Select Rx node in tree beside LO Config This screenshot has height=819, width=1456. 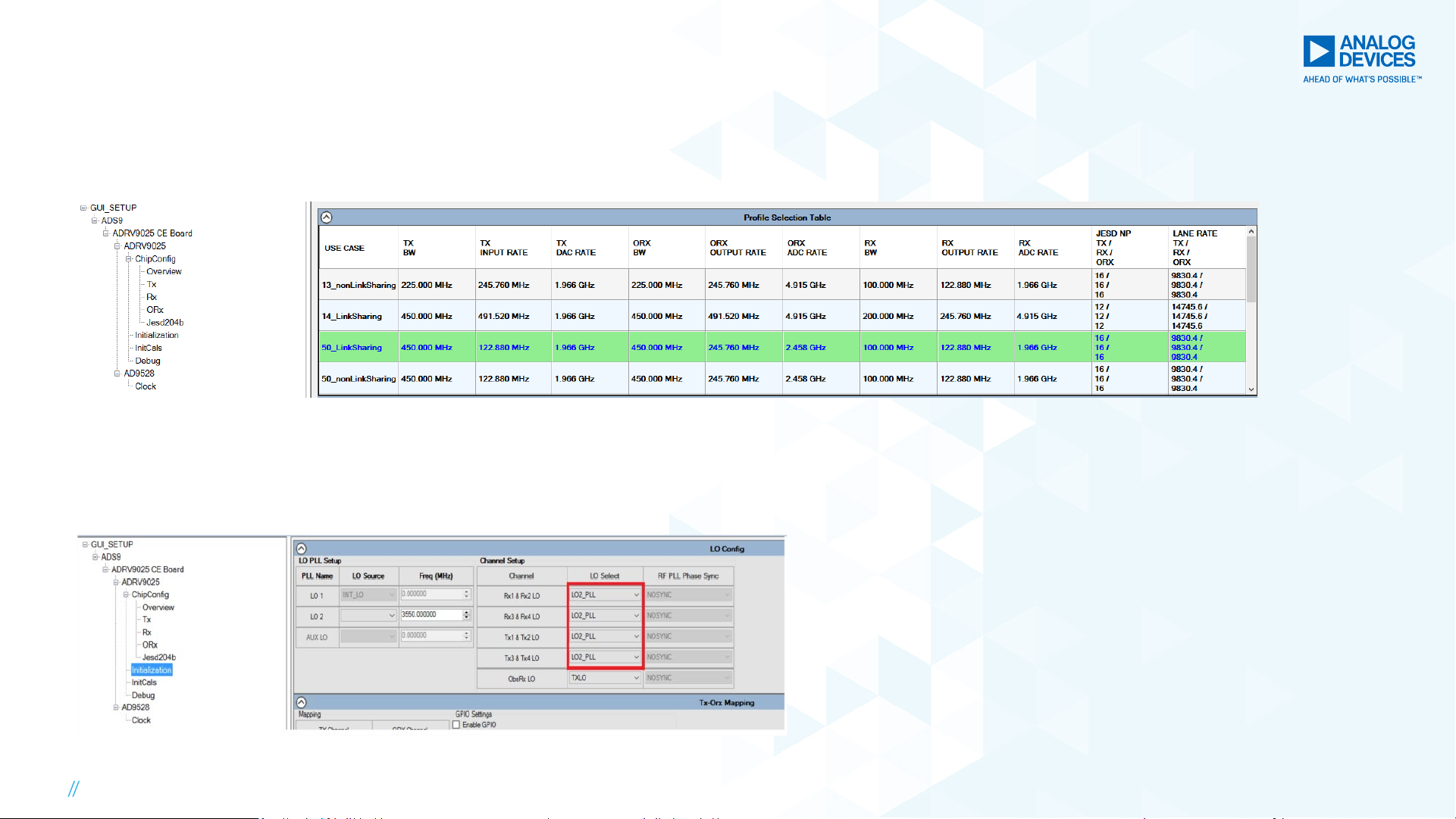tap(147, 632)
